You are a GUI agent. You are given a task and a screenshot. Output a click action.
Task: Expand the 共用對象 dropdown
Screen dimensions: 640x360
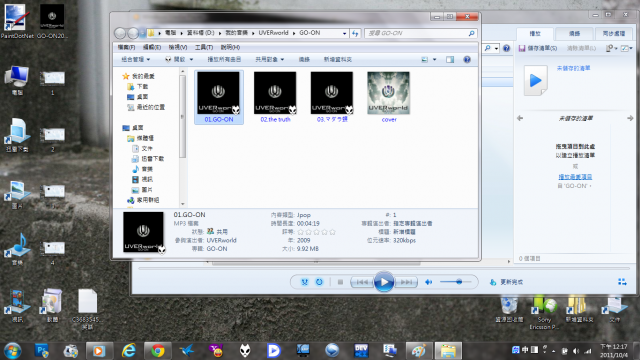point(269,60)
